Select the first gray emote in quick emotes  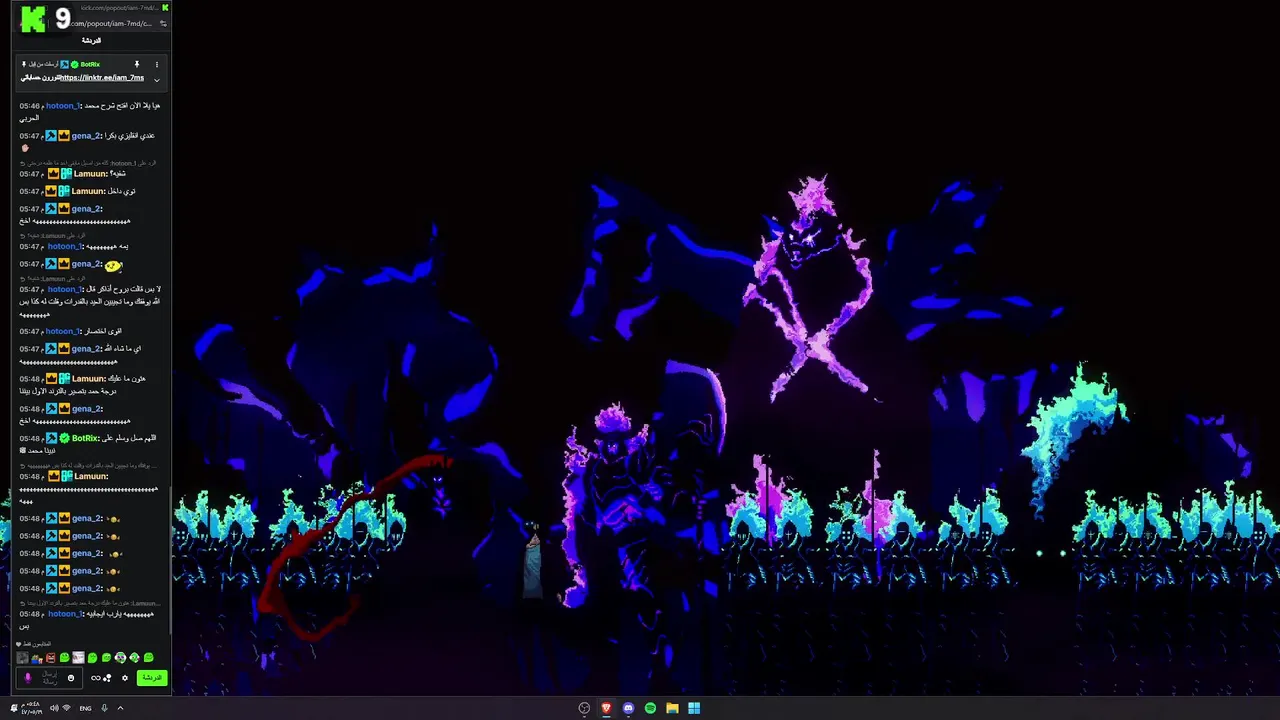[22, 658]
